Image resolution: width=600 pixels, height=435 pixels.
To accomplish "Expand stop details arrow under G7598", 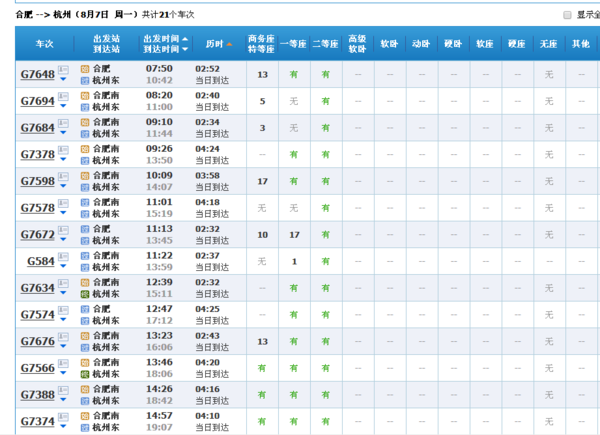I will pyautogui.click(x=63, y=186).
